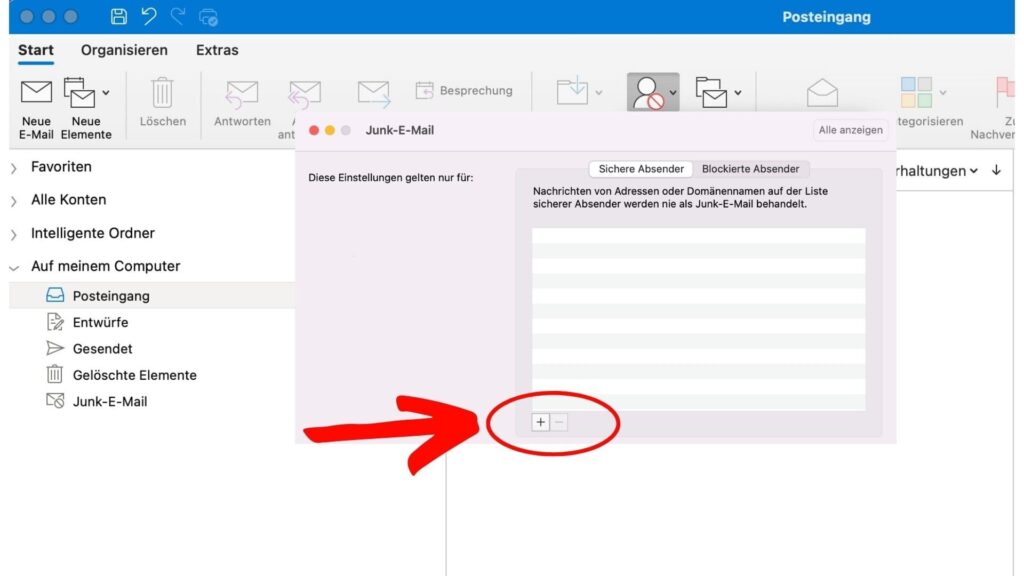1024x576 pixels.
Task: Click the Löschen trash icon
Action: pyautogui.click(x=162, y=93)
